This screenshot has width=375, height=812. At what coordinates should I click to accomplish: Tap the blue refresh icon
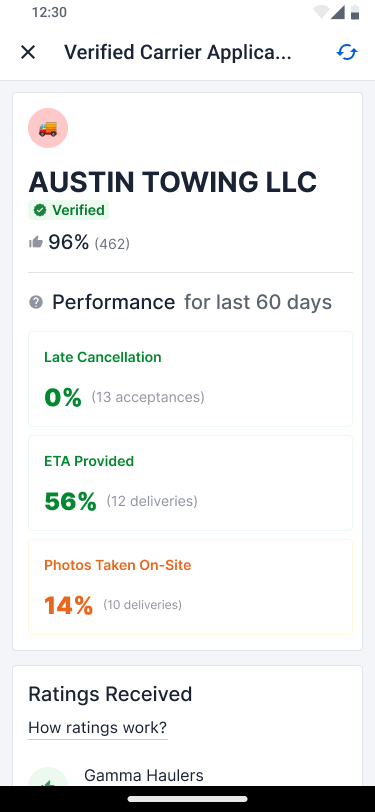pos(347,52)
